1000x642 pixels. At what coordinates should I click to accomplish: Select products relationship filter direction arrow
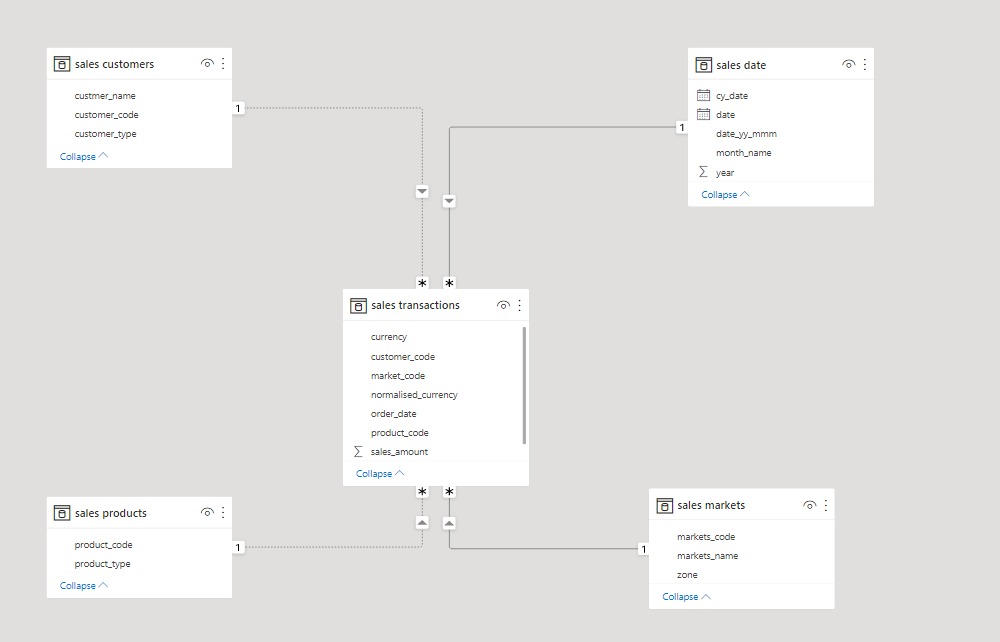(x=422, y=523)
